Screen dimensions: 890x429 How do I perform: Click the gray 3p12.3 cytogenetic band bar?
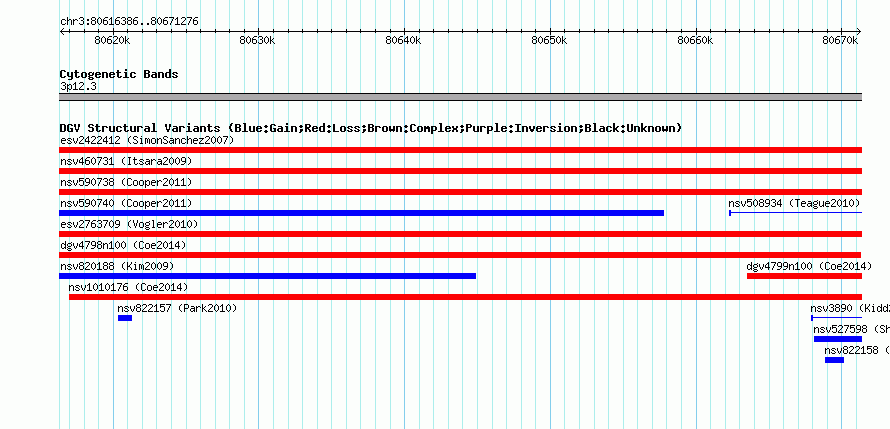click(x=460, y=97)
